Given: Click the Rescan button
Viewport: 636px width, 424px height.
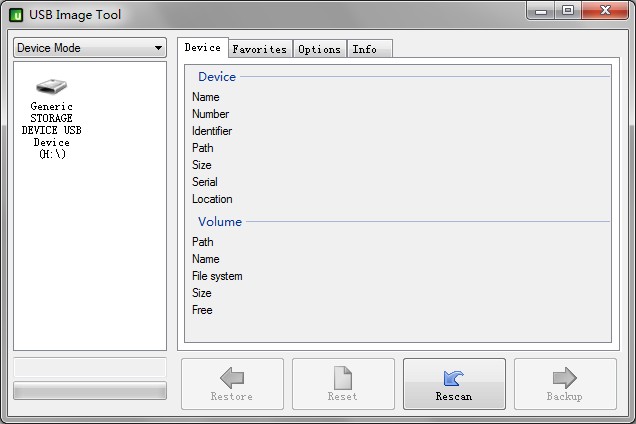Looking at the screenshot, I should [x=454, y=384].
